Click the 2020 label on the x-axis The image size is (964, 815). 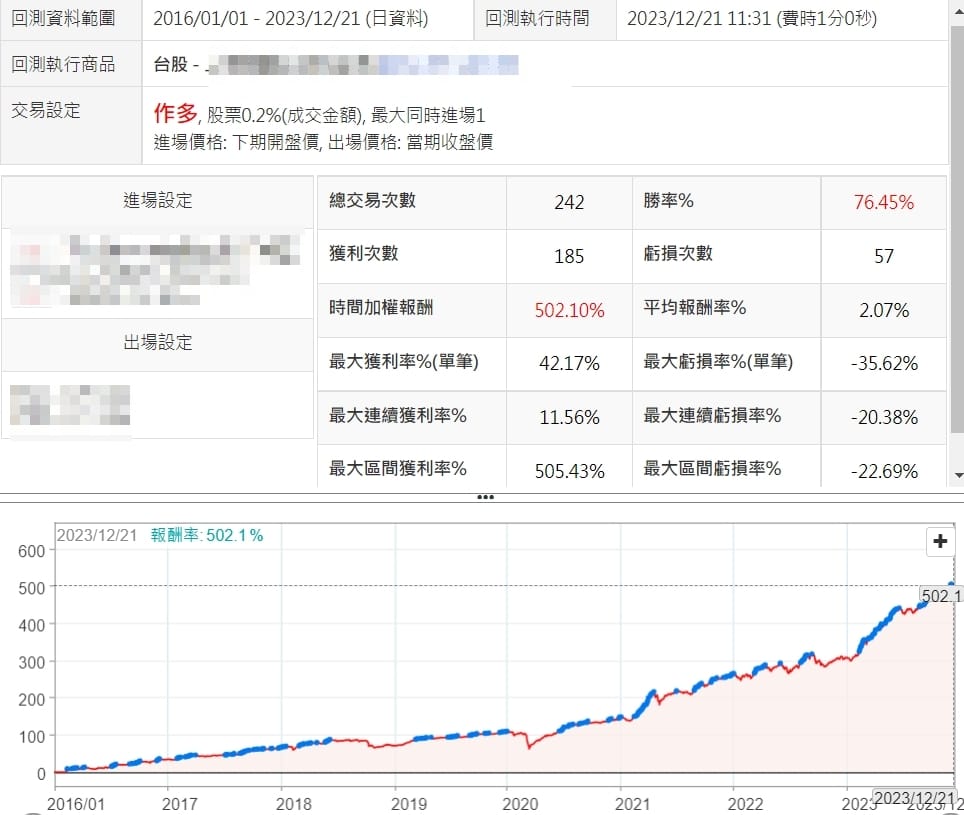coord(519,803)
